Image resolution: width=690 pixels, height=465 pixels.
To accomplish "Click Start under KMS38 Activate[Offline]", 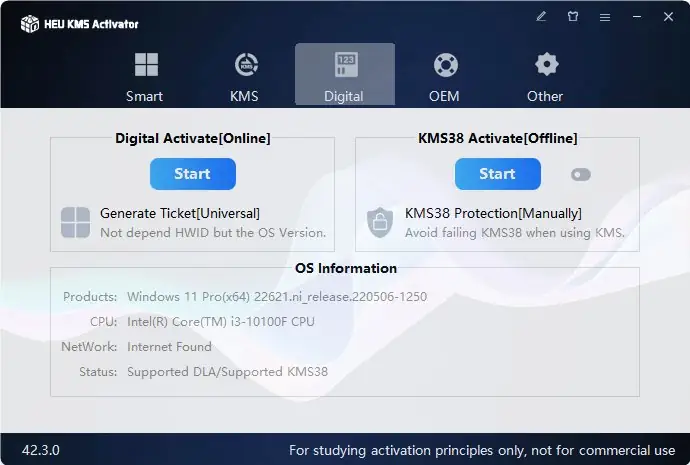I will 498,174.
